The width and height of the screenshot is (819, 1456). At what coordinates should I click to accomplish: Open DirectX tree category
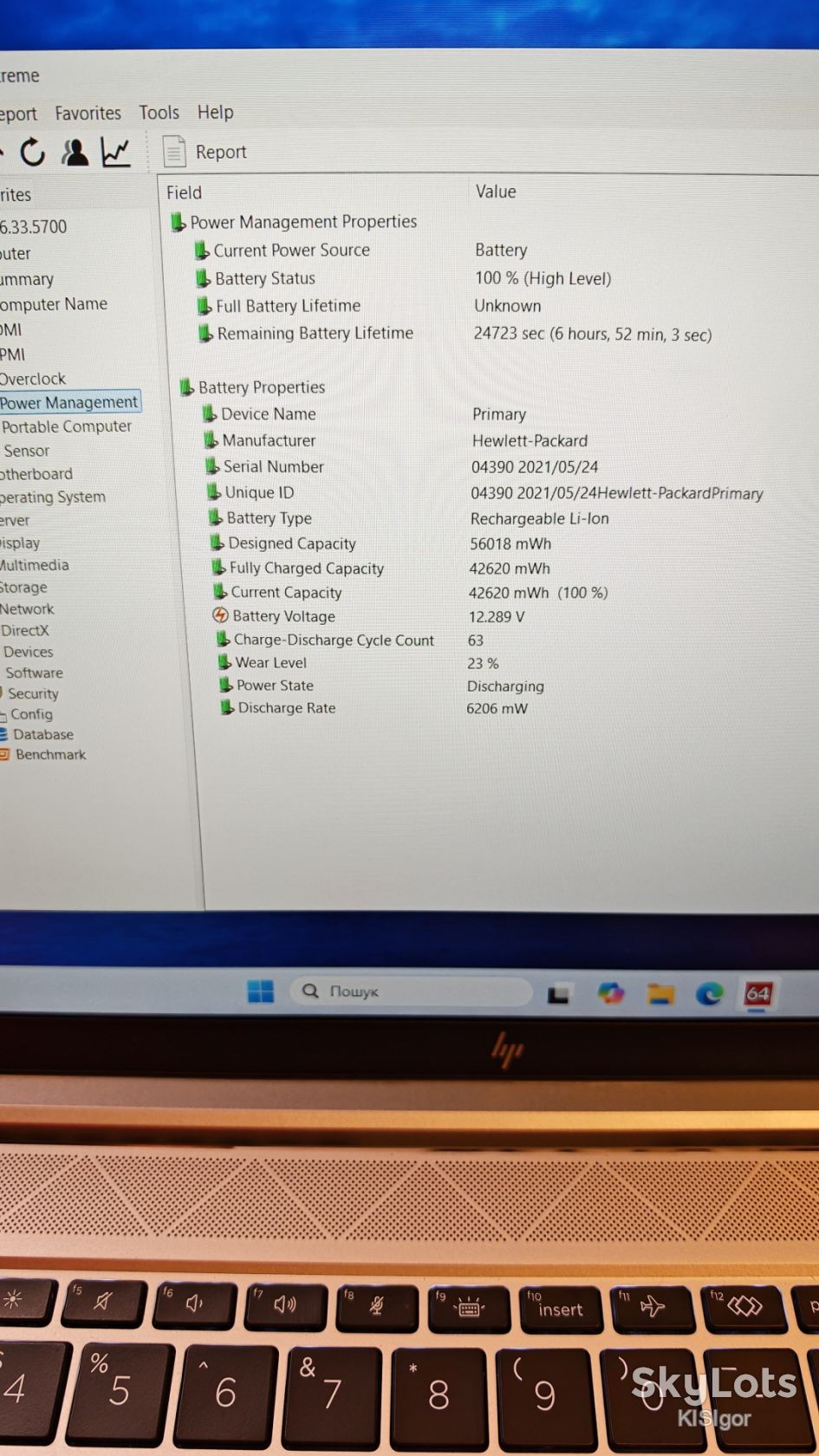tap(25, 631)
